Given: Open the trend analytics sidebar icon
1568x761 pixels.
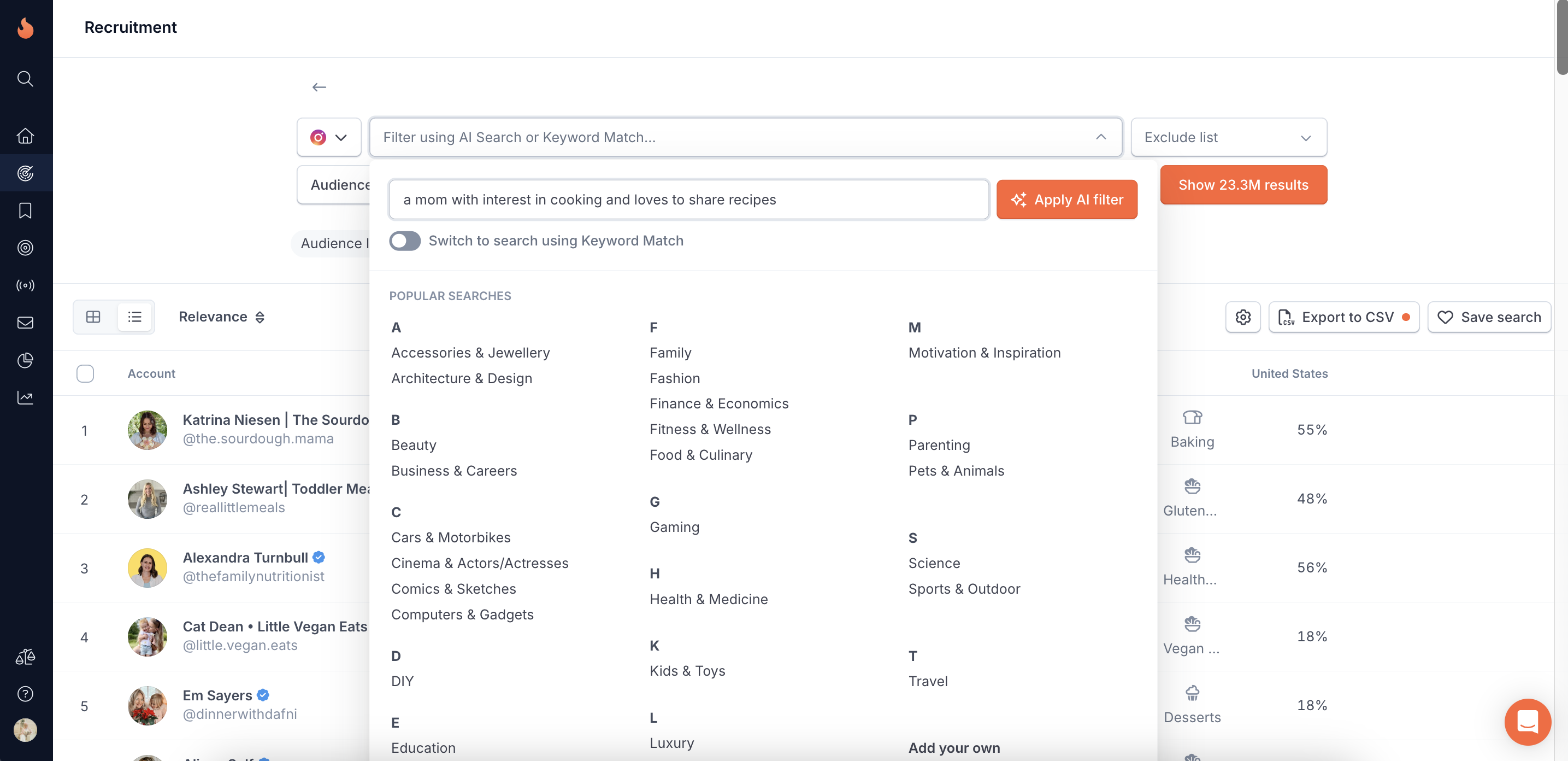Looking at the screenshot, I should 25,397.
